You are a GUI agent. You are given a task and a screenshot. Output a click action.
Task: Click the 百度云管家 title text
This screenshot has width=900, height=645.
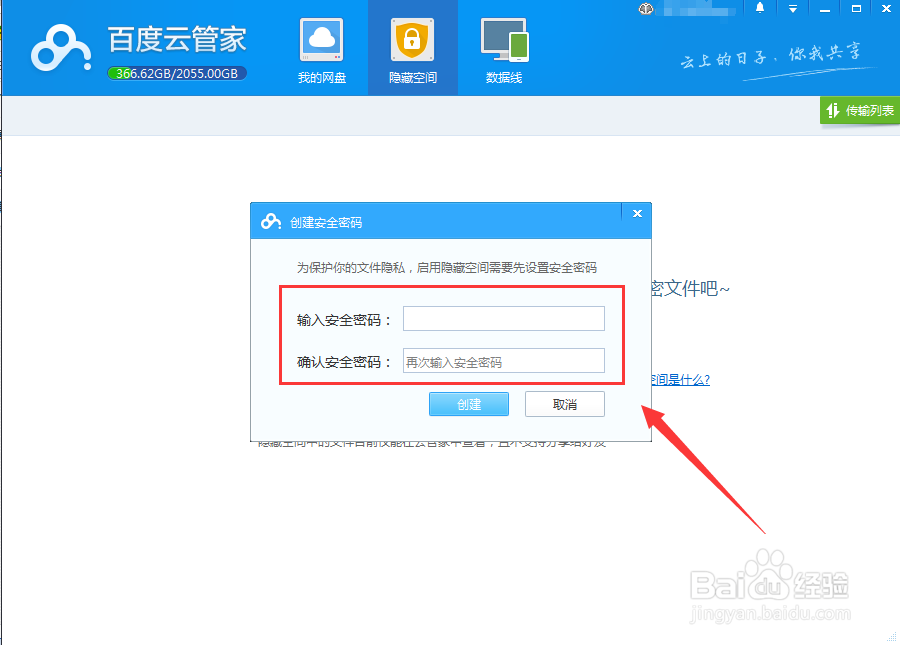pos(177,39)
